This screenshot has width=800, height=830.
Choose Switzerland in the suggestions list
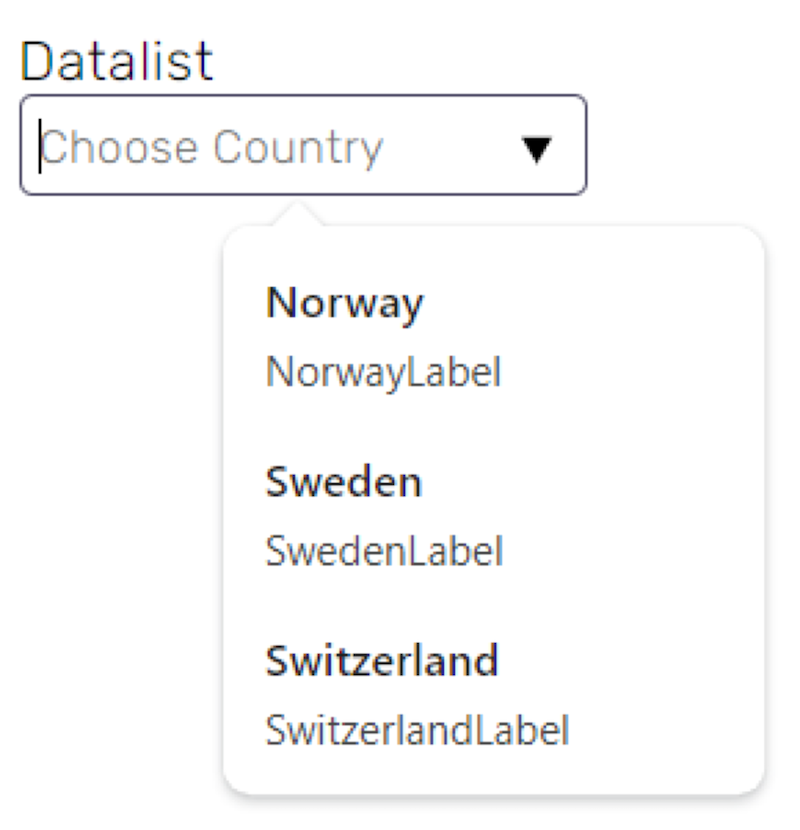click(x=493, y=695)
